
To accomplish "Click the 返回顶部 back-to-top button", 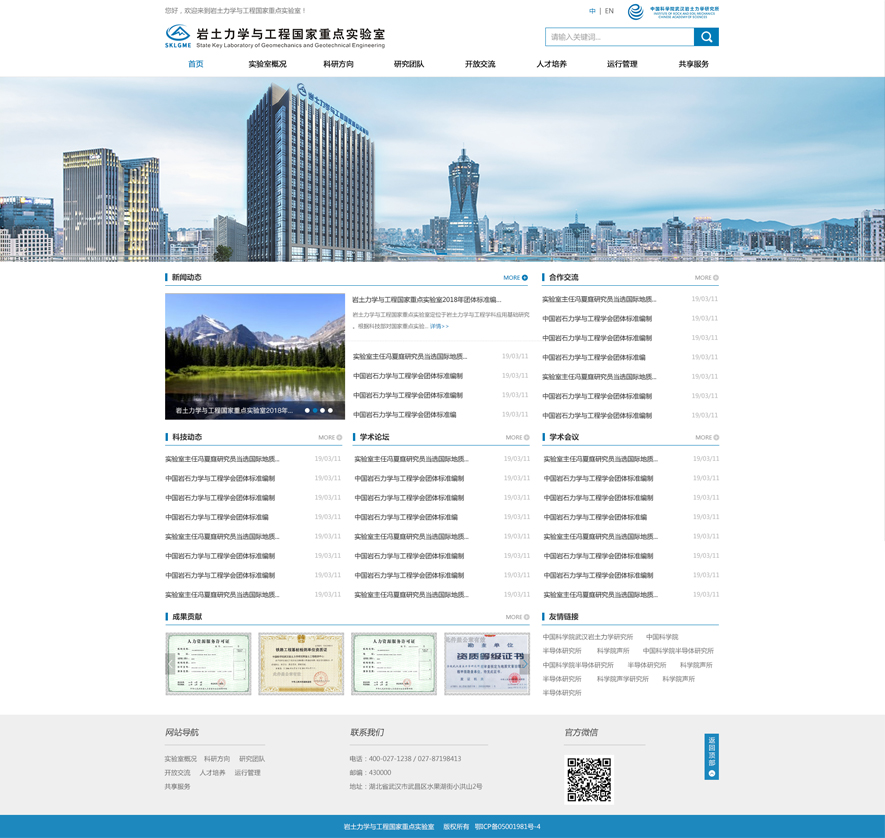I will tap(712, 757).
